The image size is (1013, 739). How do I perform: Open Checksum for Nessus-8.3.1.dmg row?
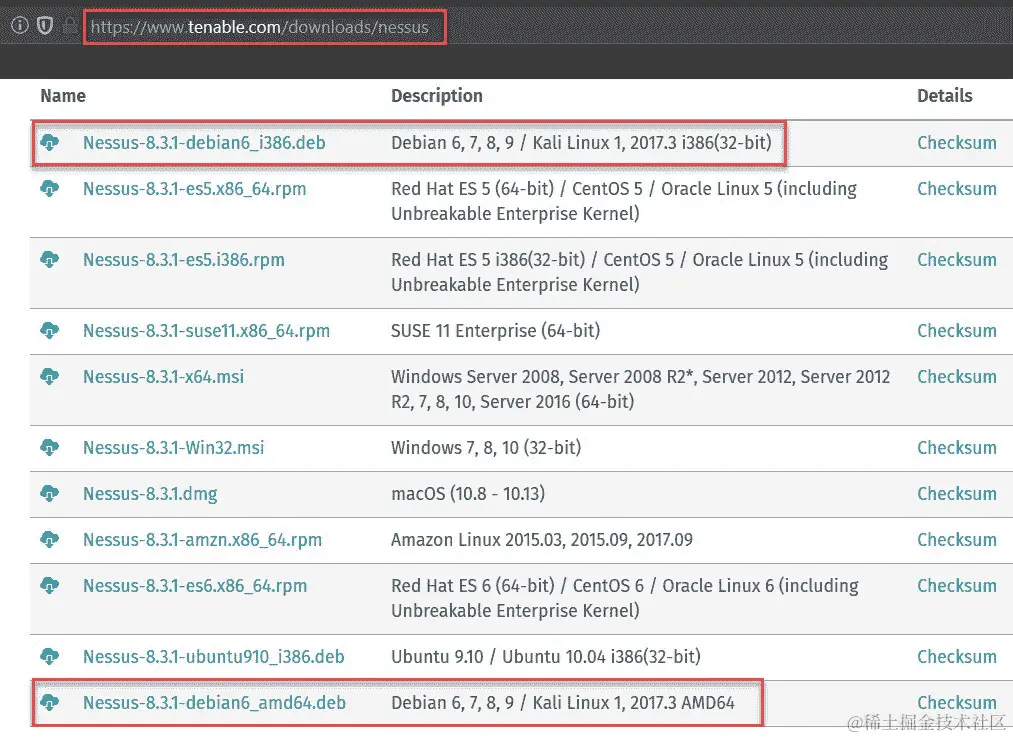tap(957, 494)
